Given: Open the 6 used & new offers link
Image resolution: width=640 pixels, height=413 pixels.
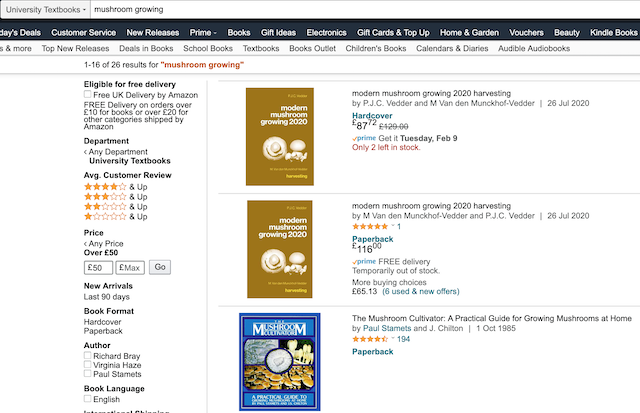Looking at the screenshot, I should 420,291.
